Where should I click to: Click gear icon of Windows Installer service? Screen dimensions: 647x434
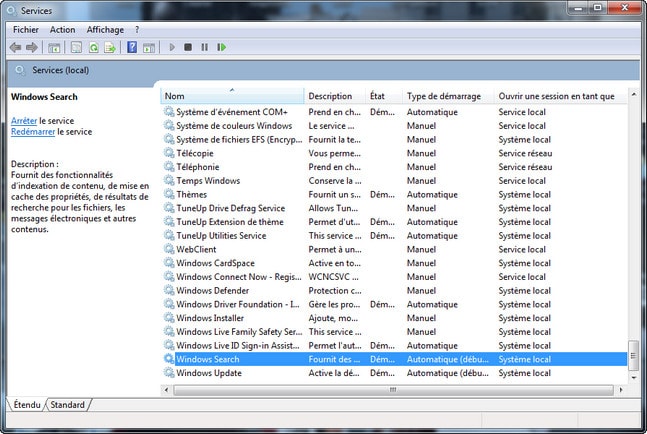(169, 318)
